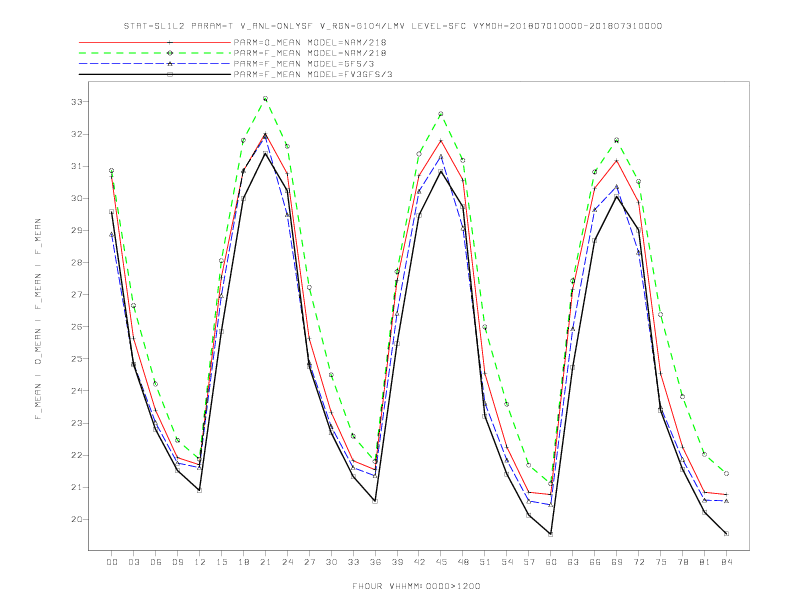Click green NAM/218 end marker at hour 84
The width and height of the screenshot is (792, 612).
(x=726, y=474)
